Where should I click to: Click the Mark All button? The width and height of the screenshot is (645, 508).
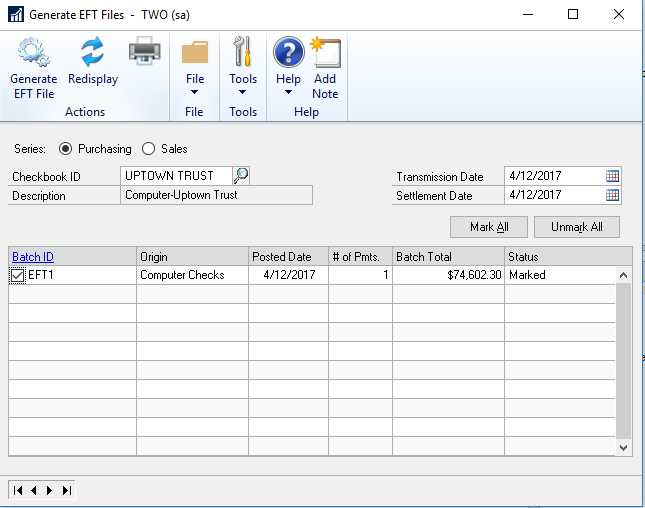[489, 227]
